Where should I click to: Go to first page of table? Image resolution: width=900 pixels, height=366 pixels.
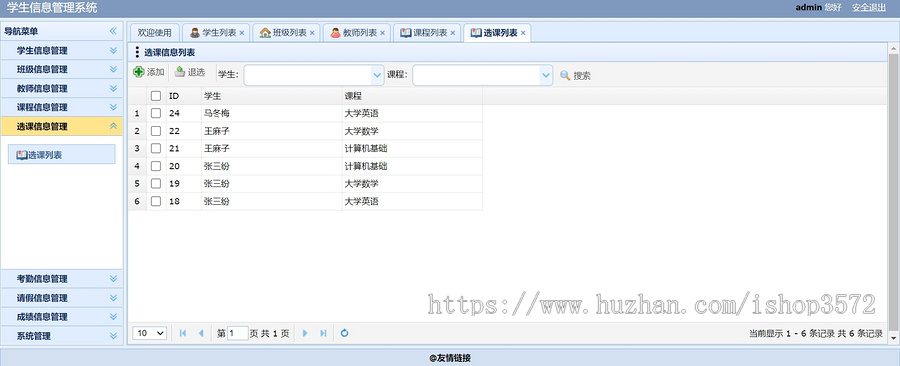pyautogui.click(x=183, y=333)
